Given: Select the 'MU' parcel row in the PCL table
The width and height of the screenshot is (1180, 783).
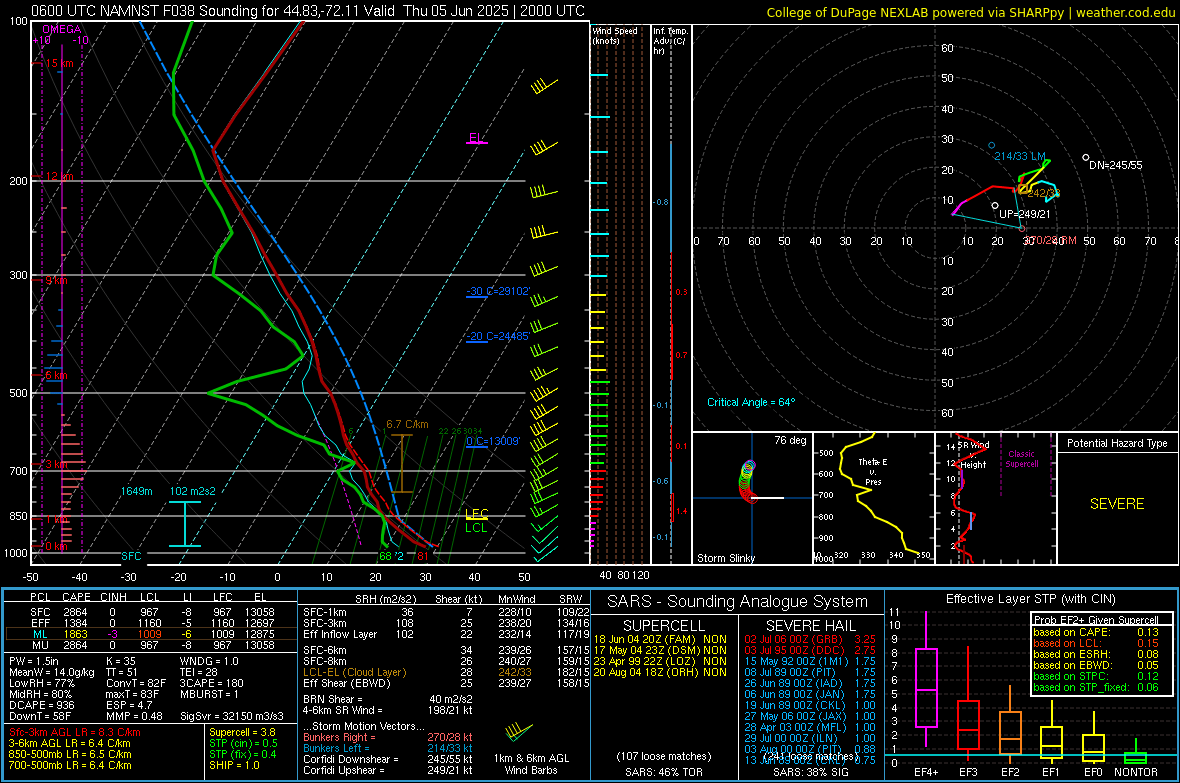Looking at the screenshot, I should point(151,644).
